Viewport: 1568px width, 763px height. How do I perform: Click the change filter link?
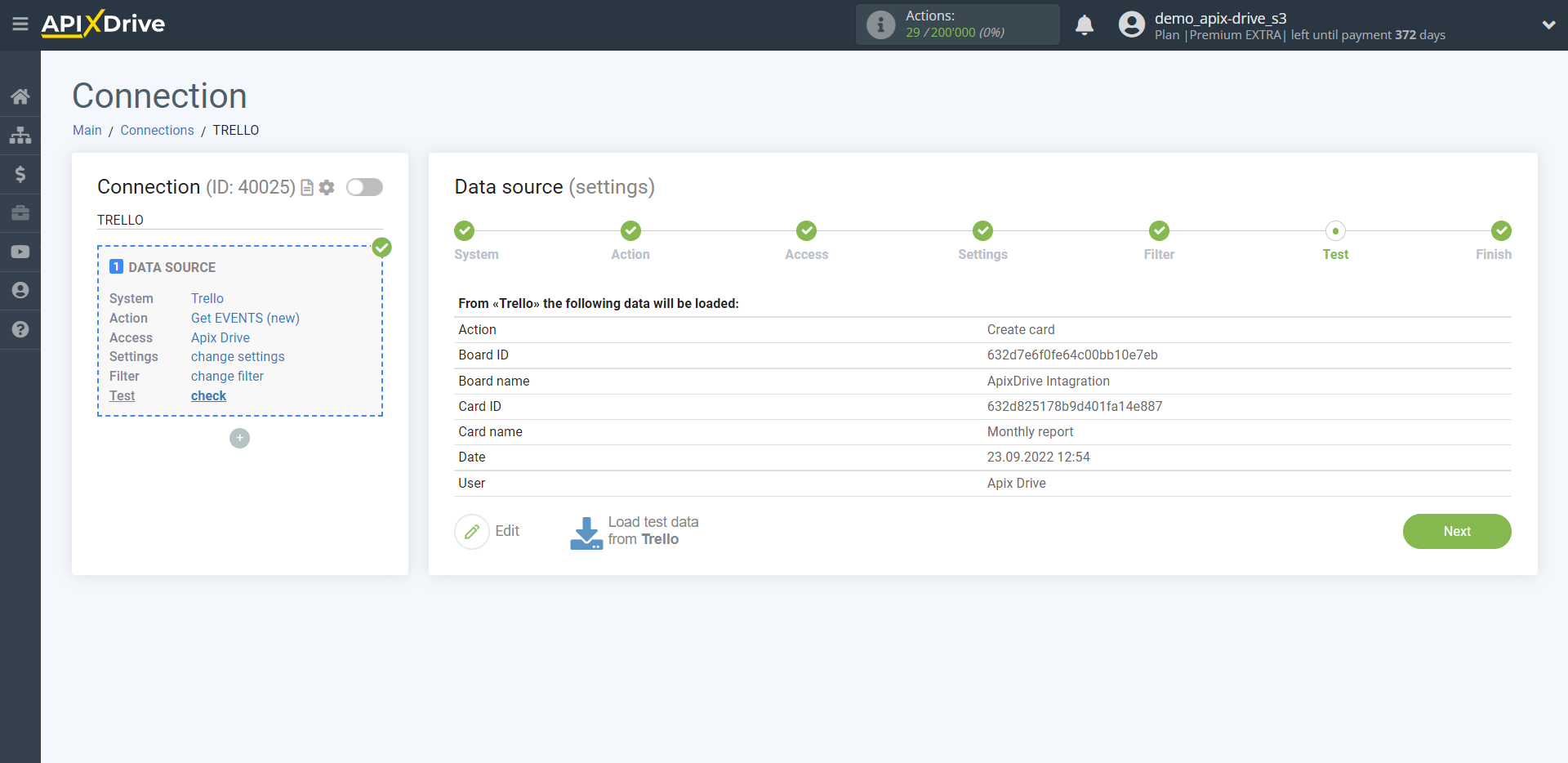tap(227, 376)
